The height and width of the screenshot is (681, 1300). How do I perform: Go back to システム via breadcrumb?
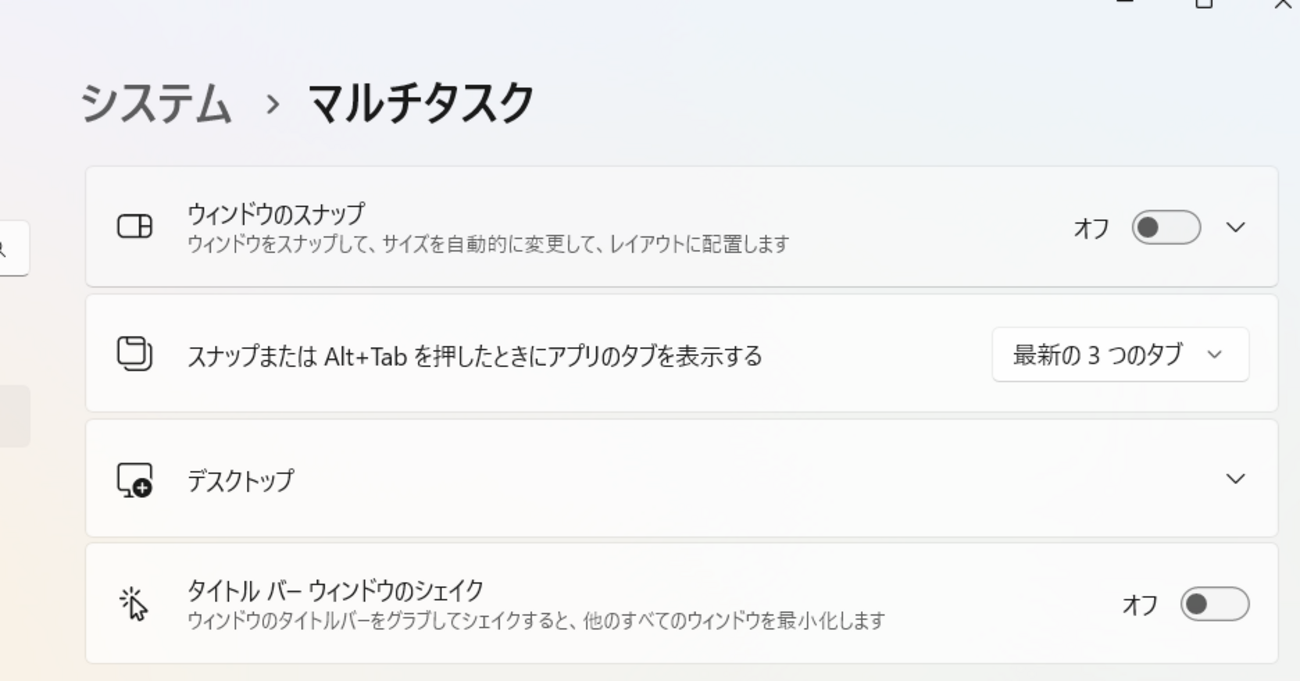[156, 104]
